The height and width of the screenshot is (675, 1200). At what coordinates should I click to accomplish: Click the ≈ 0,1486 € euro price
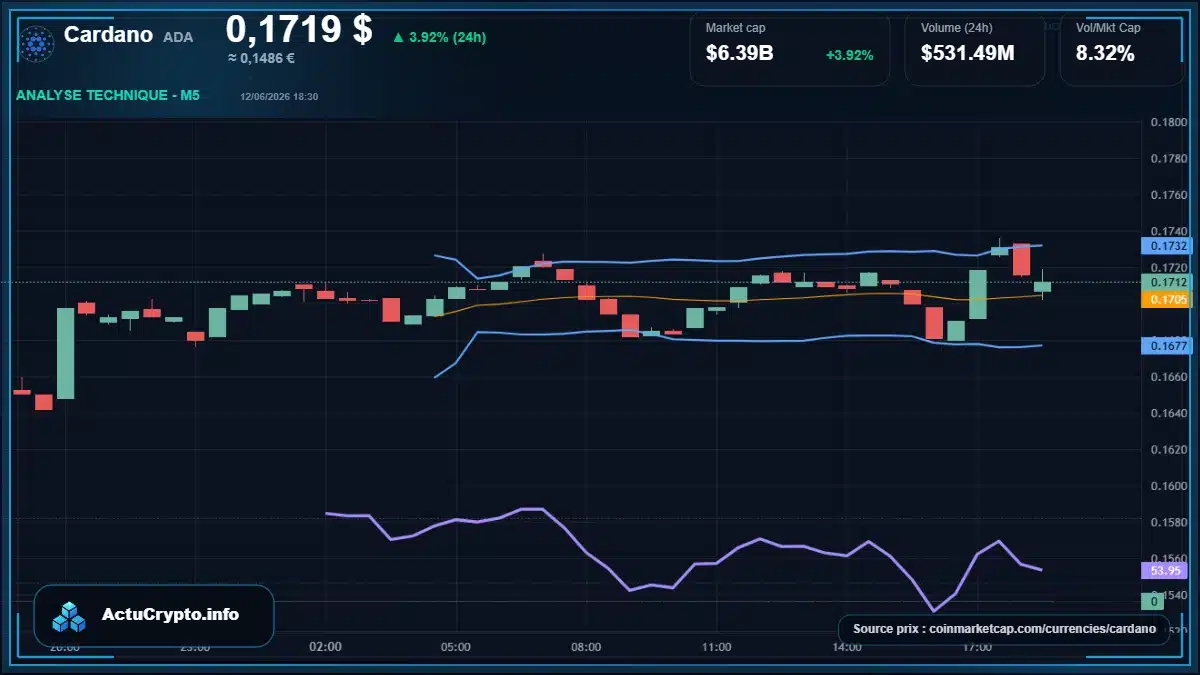(x=261, y=58)
